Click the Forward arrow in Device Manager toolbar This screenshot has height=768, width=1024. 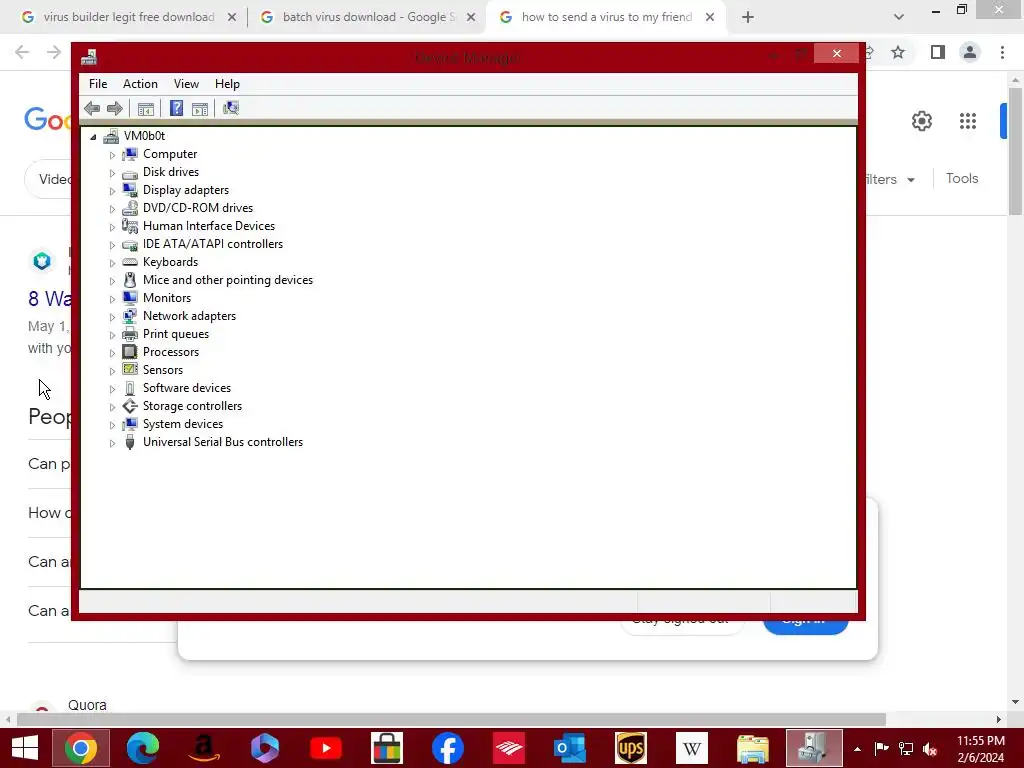tap(114, 108)
